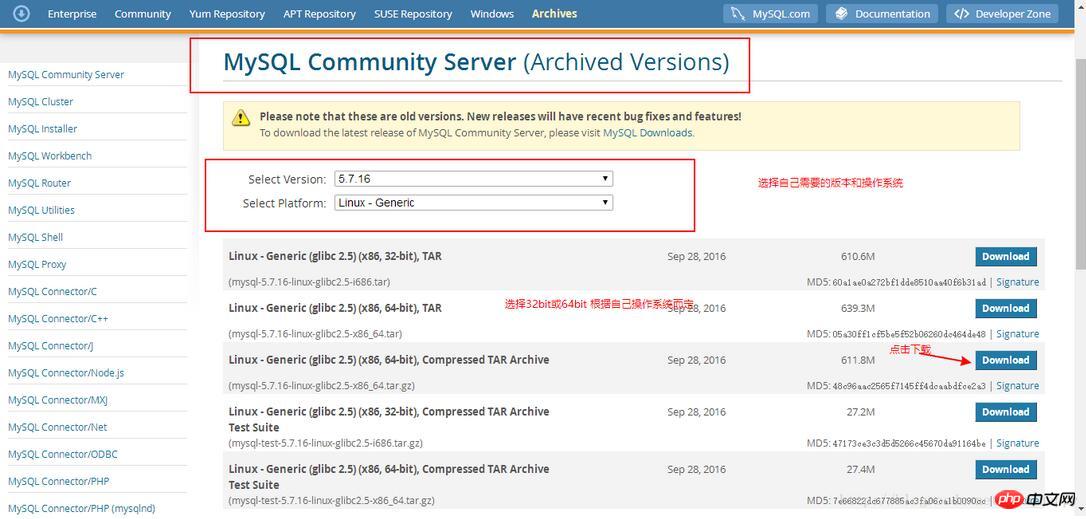This screenshot has width=1086, height=519.
Task: Open the Developer Zone button
Action: [1002, 14]
